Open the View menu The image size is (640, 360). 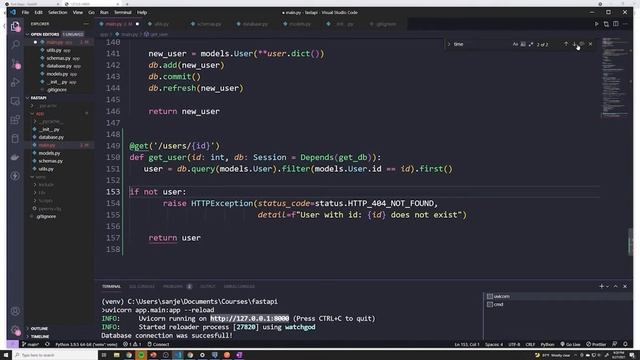click(78, 12)
